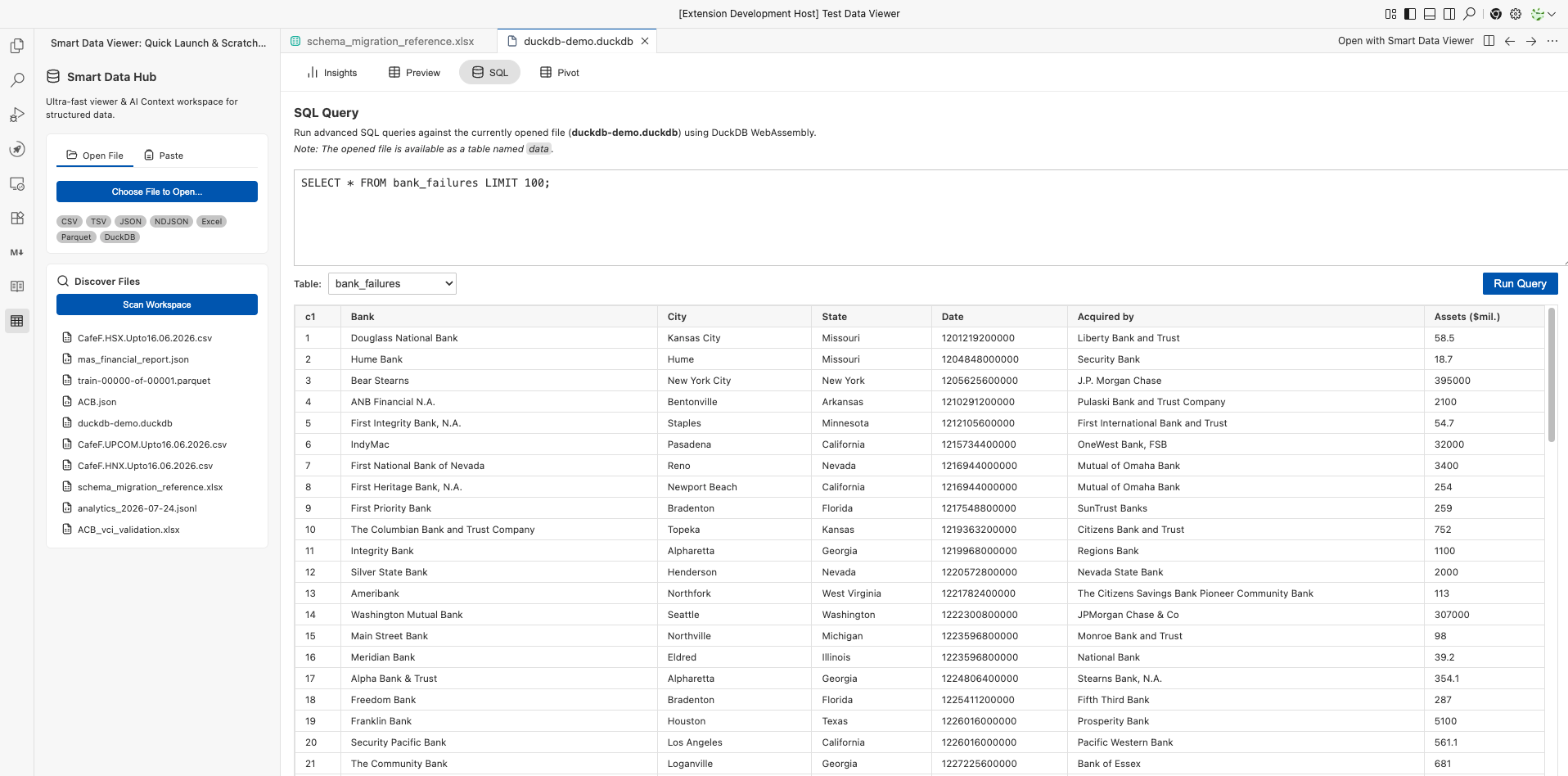Click the Scan Workspace button
The height and width of the screenshot is (776, 1568).
157,305
